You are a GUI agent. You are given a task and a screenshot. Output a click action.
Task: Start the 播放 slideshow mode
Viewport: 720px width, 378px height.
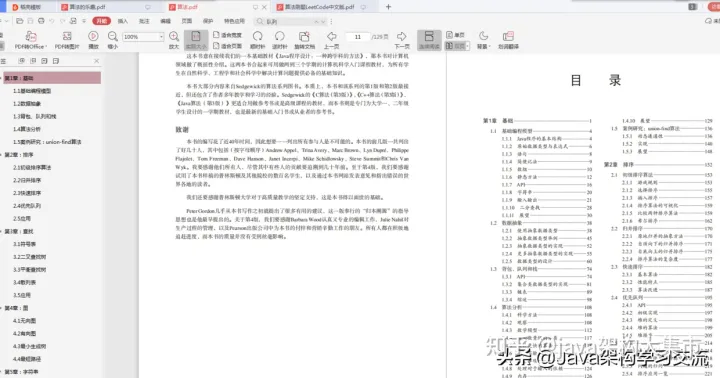[x=93, y=40]
